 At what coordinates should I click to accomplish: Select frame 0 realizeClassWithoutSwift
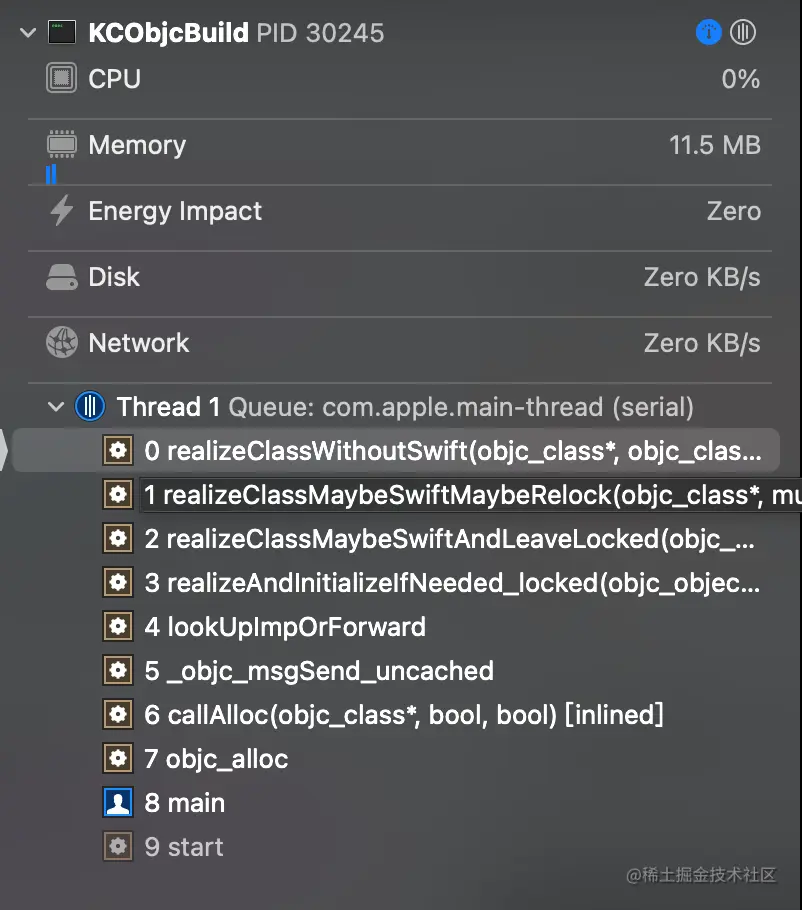click(x=396, y=450)
